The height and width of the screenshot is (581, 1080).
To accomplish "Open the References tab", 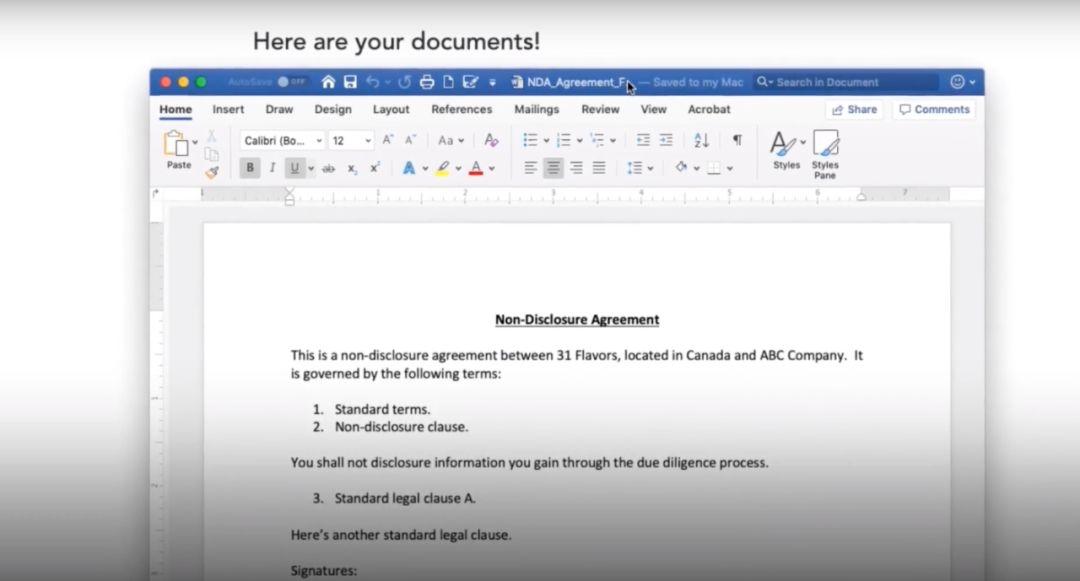I will pyautogui.click(x=461, y=109).
